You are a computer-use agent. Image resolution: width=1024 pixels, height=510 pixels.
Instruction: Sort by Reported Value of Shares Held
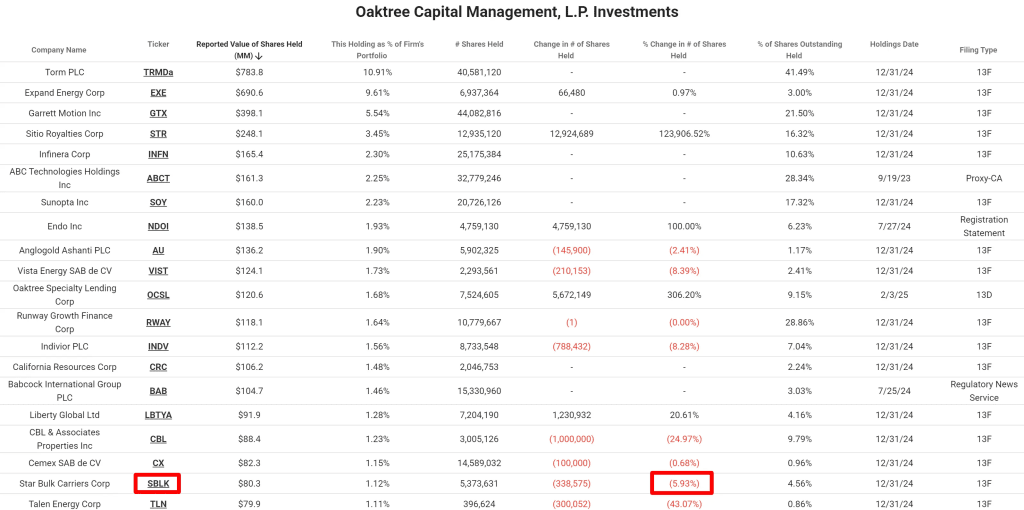pyautogui.click(x=249, y=50)
